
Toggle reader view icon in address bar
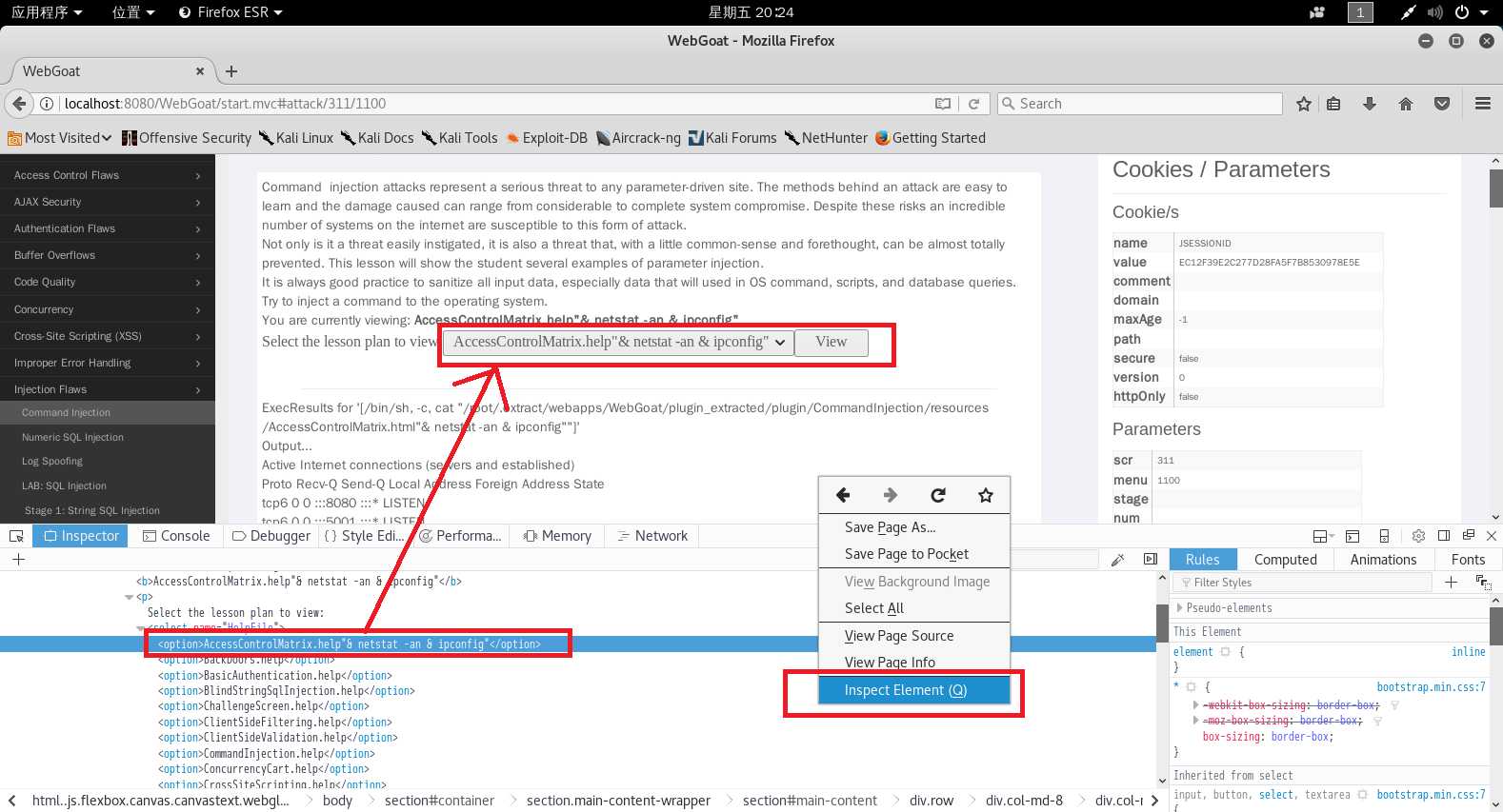(x=943, y=104)
